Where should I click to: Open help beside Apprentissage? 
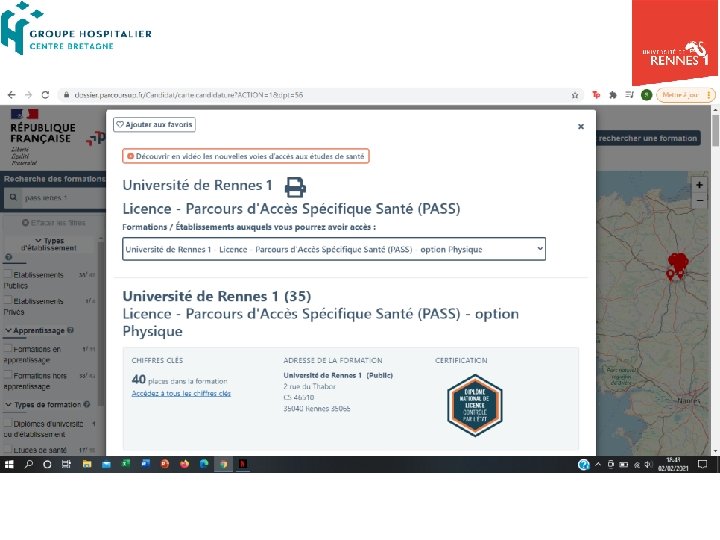pos(70,330)
